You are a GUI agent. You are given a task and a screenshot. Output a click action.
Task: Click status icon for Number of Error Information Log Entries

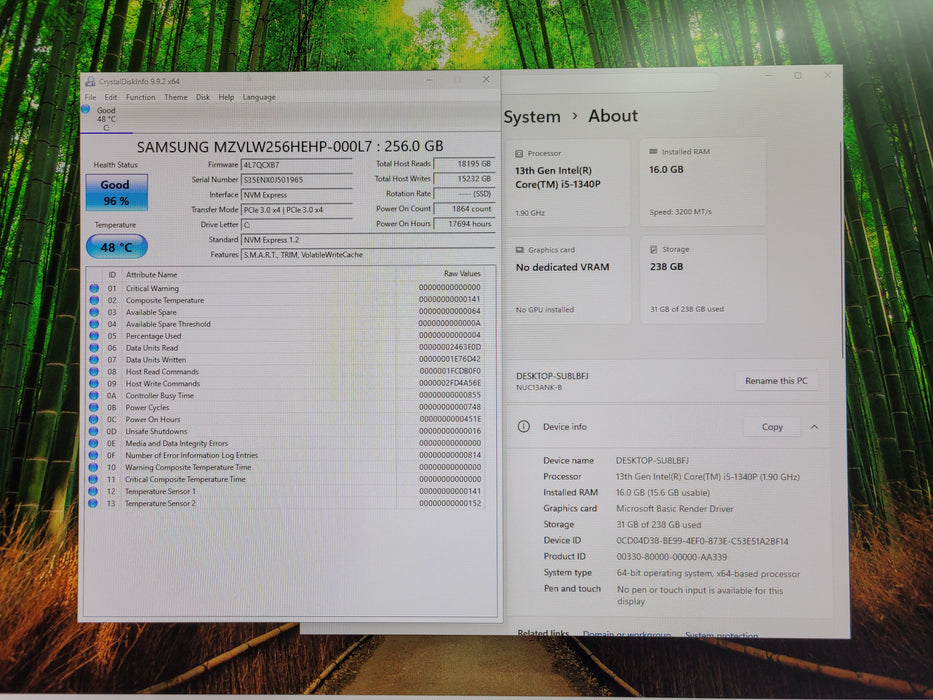(x=93, y=455)
